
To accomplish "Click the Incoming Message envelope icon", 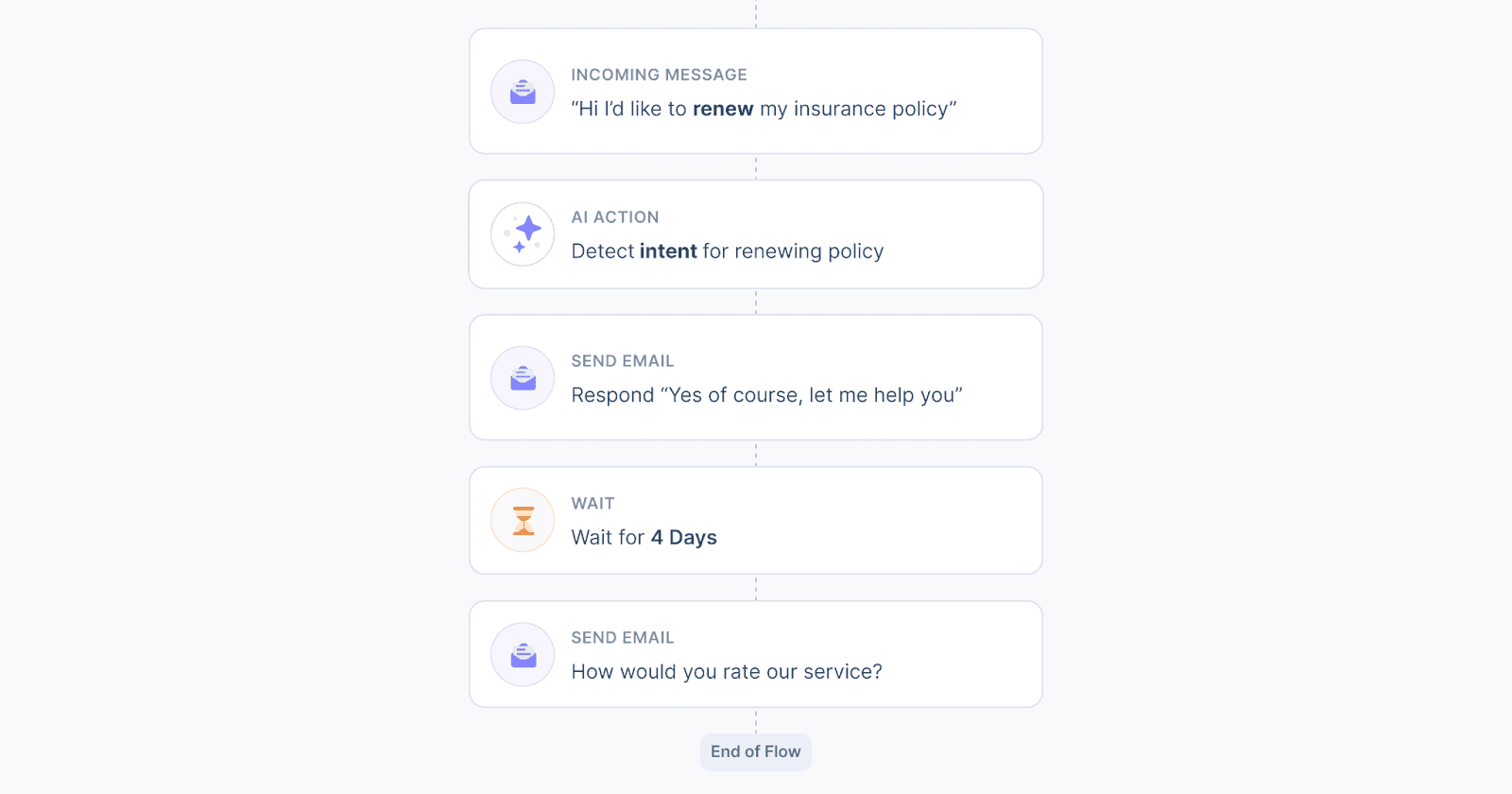I will coord(523,92).
